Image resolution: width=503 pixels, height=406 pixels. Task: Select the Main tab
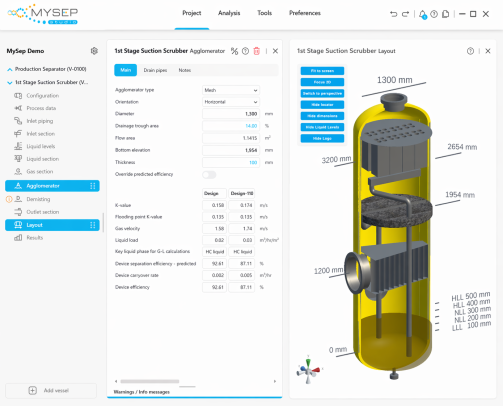(x=126, y=70)
